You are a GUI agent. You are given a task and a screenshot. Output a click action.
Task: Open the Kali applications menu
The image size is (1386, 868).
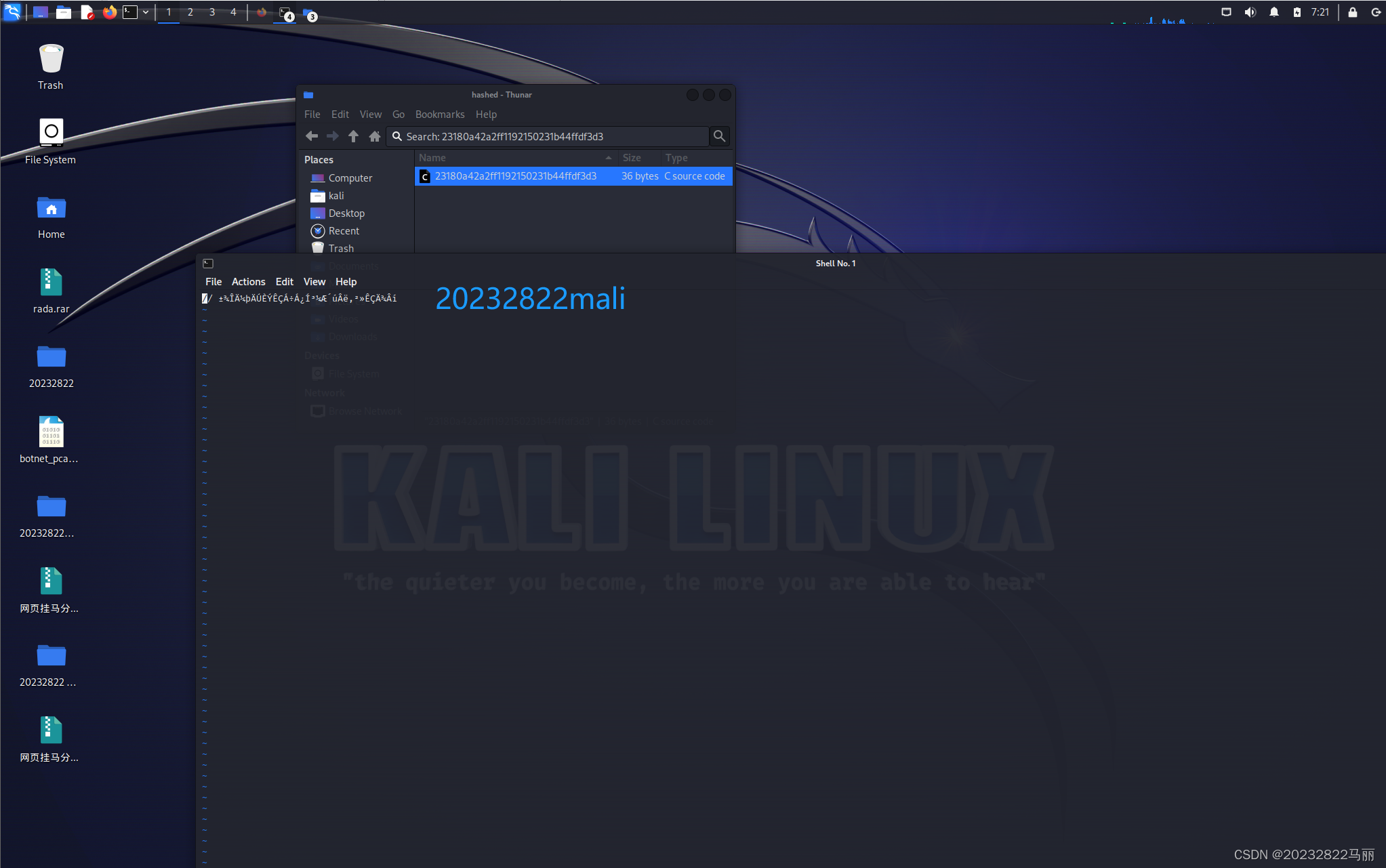pos(12,12)
